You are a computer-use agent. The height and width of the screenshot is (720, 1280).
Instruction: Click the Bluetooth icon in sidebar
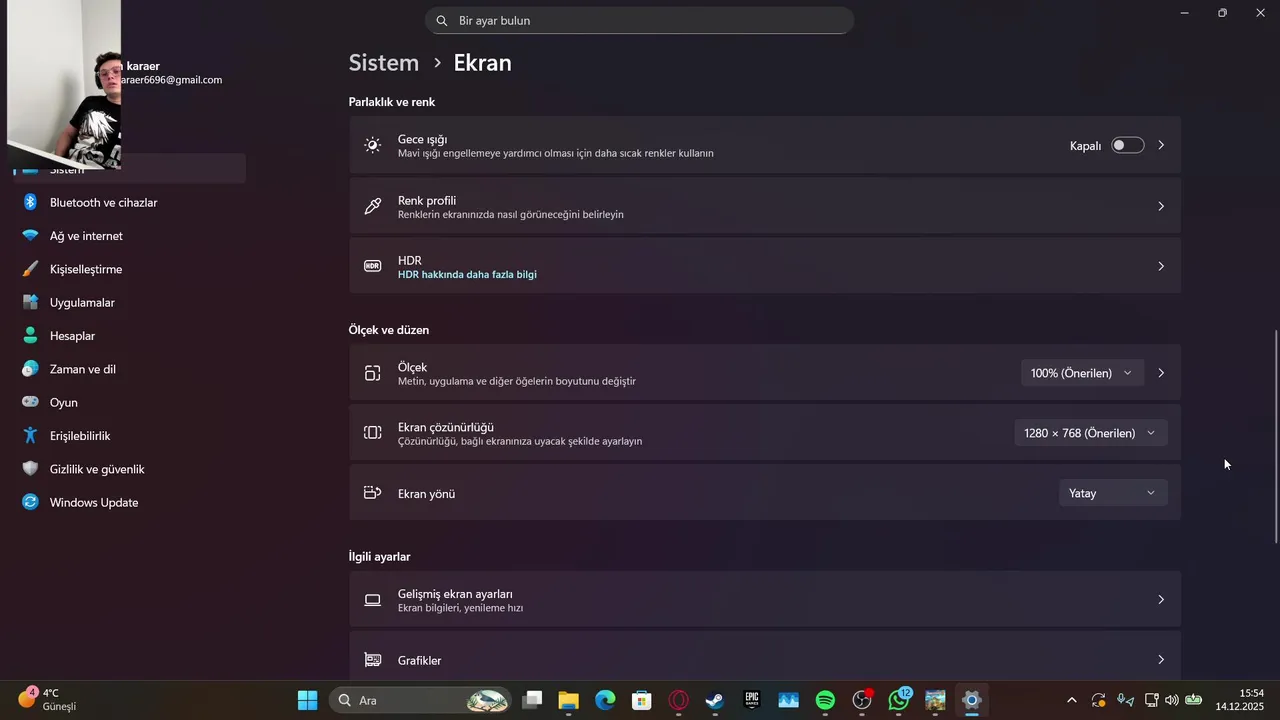point(30,202)
